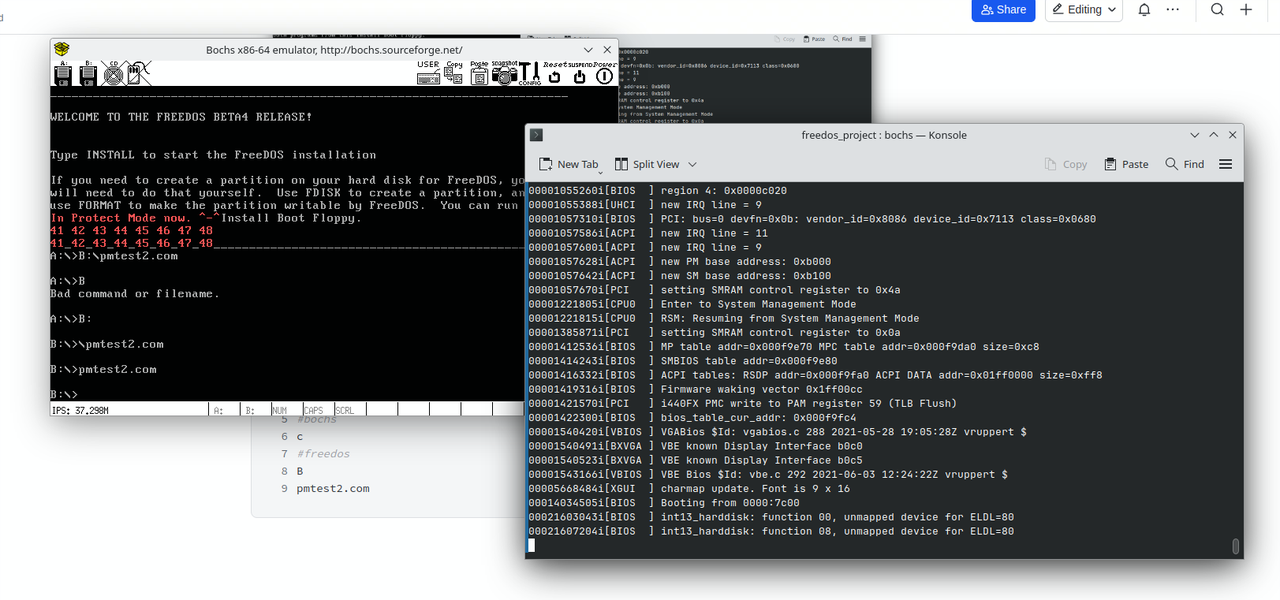
Task: Take a snapshot with the camera icon
Action: [505, 73]
